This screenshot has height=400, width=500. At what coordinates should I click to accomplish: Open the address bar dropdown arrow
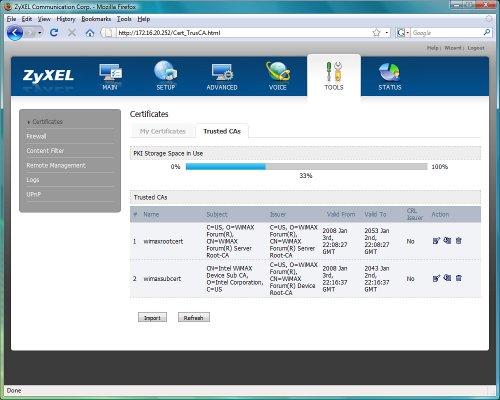(386, 33)
